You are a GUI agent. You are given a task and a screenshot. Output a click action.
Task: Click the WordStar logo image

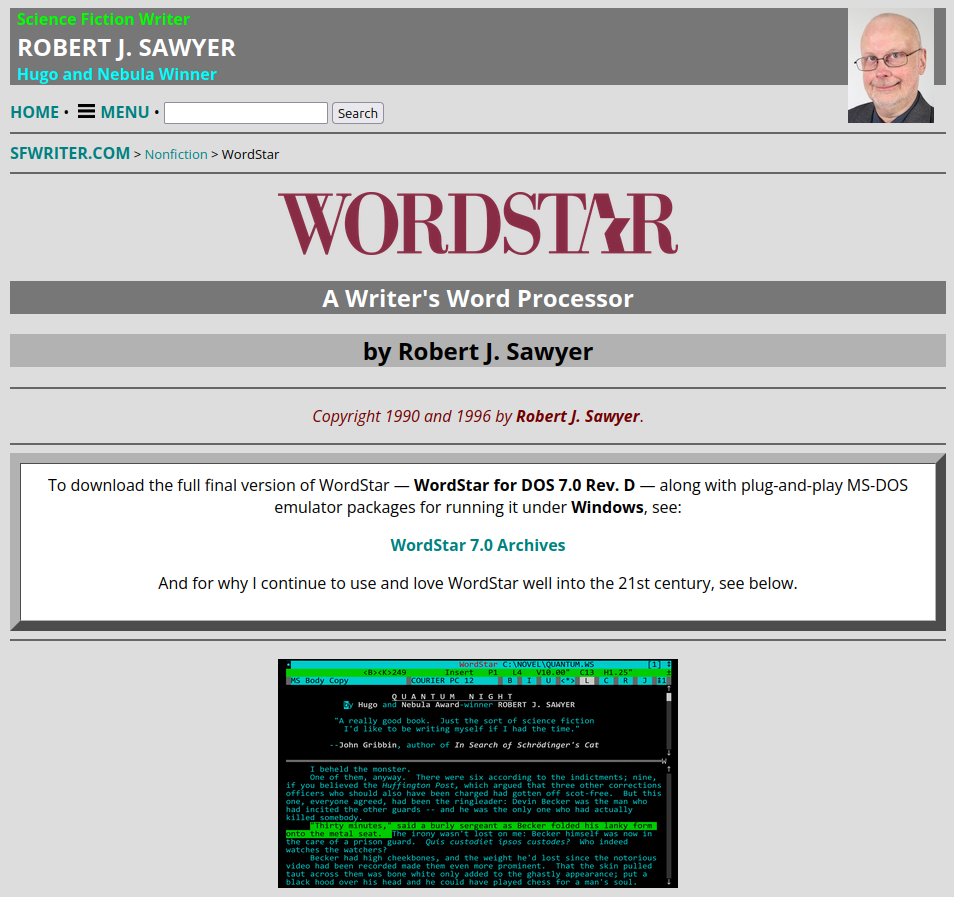tap(478, 223)
